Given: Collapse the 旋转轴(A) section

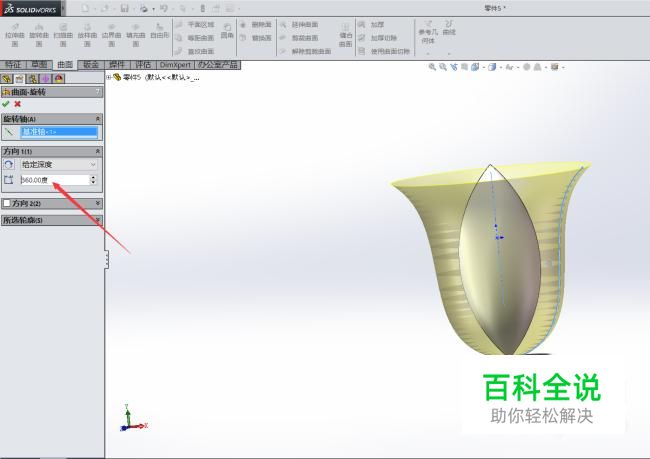Looking at the screenshot, I should (98, 119).
